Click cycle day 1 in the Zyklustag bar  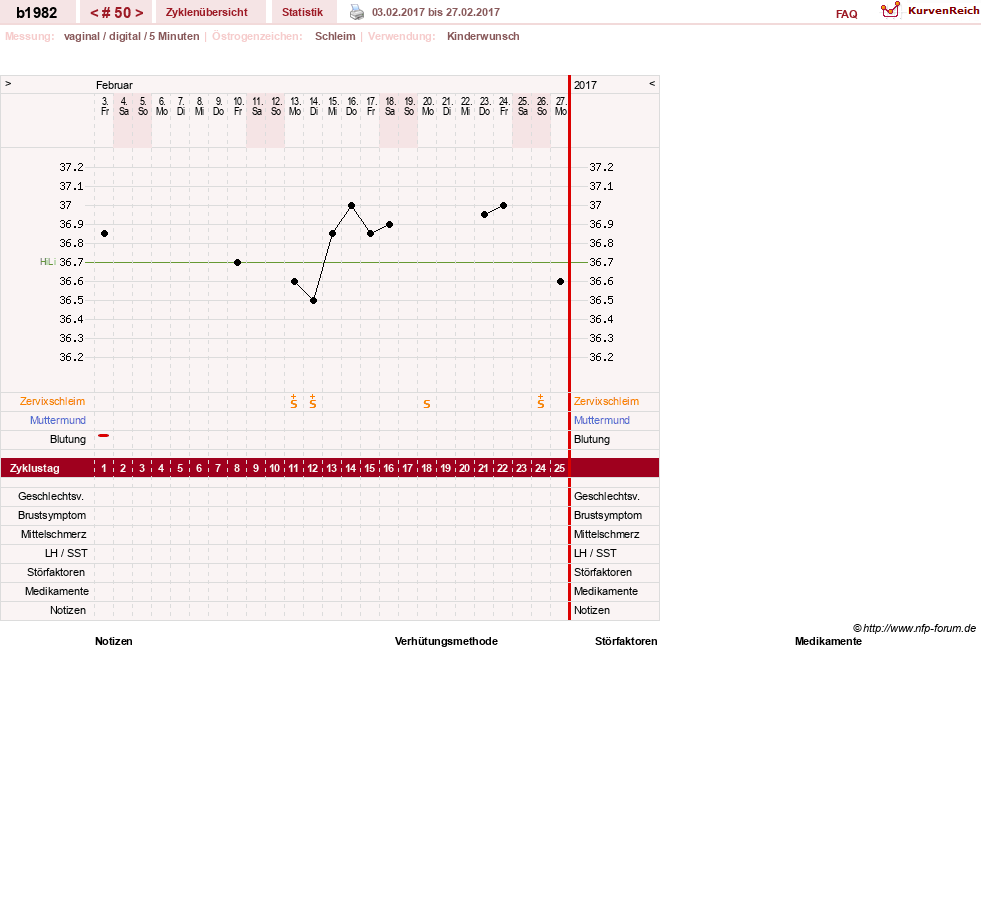pyautogui.click(x=104, y=468)
